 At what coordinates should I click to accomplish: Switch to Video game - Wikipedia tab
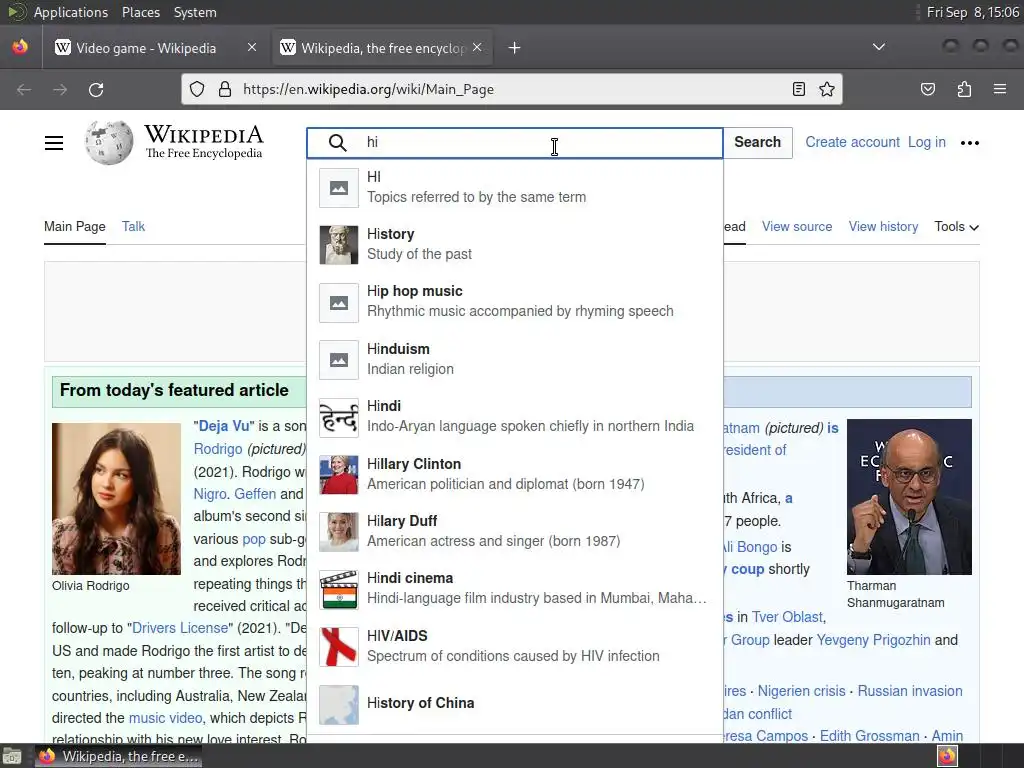tap(146, 48)
